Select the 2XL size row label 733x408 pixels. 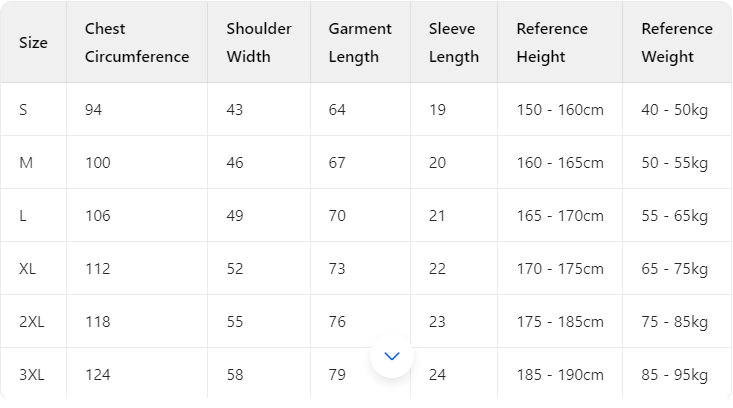click(x=31, y=322)
